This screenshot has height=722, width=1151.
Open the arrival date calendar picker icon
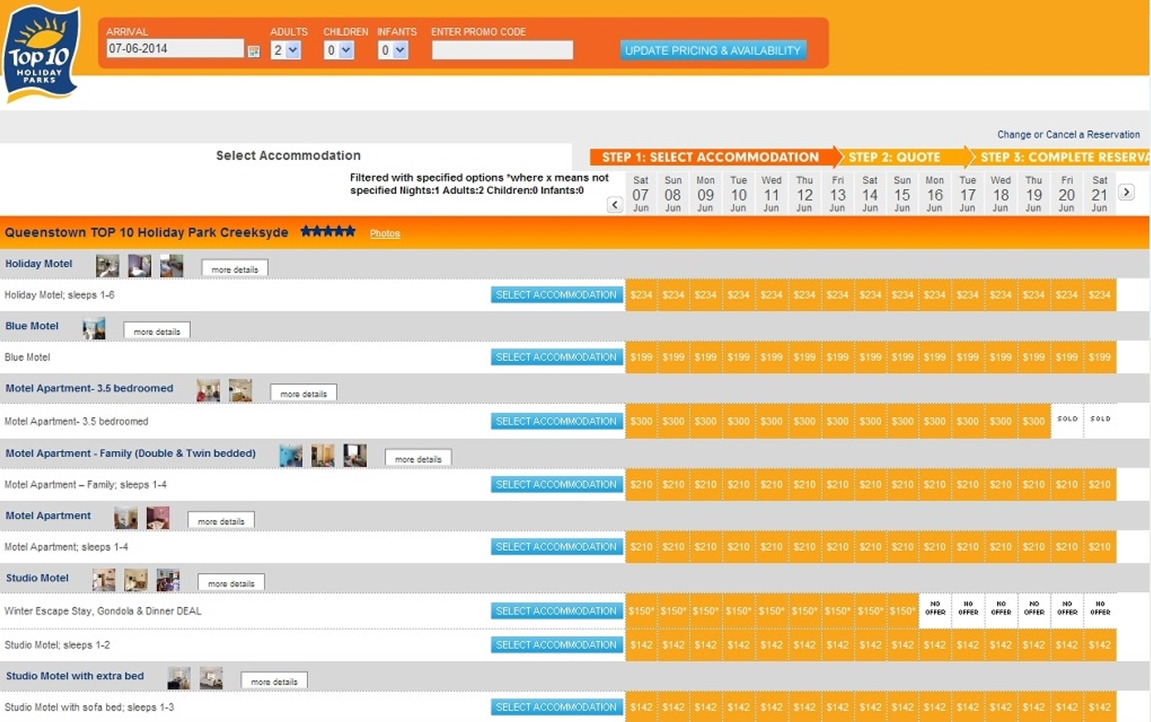click(253, 51)
